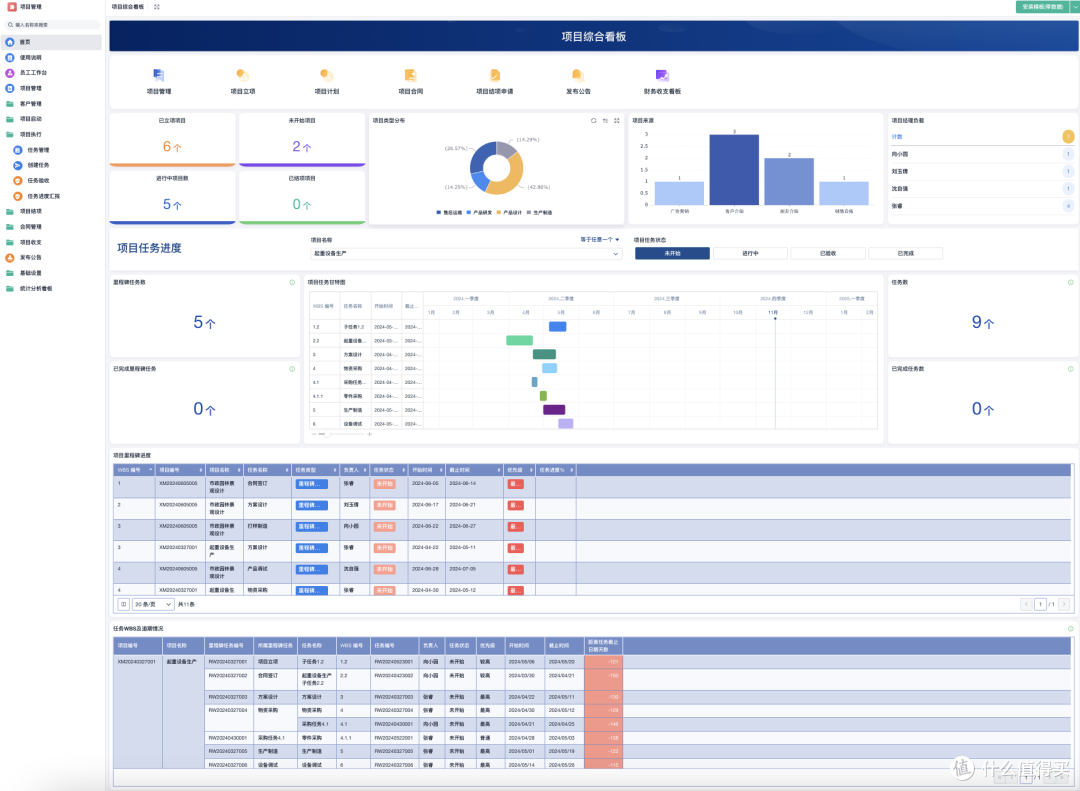
Task: Open the arrow next to the green top button
Action: click(1075, 7)
